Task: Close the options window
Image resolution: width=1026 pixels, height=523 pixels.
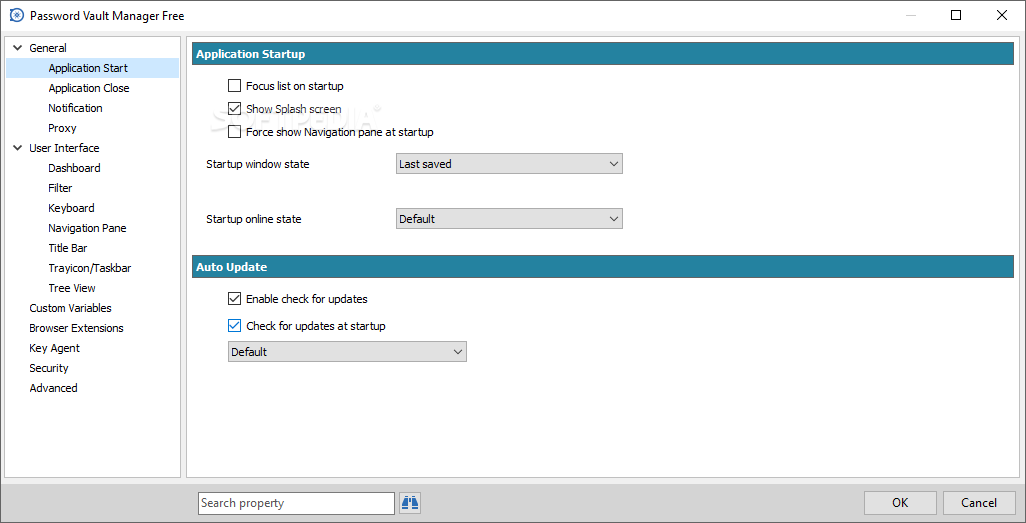Action: click(x=1002, y=15)
